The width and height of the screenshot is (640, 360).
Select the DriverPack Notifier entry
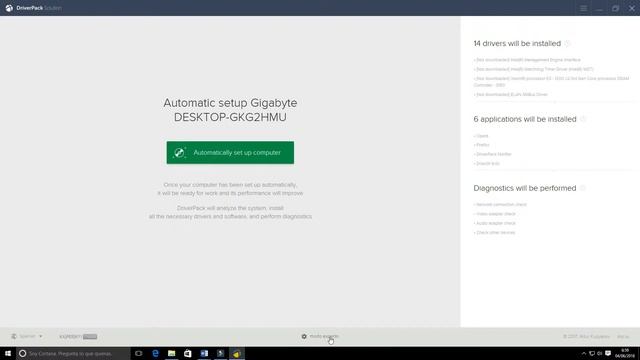point(493,154)
